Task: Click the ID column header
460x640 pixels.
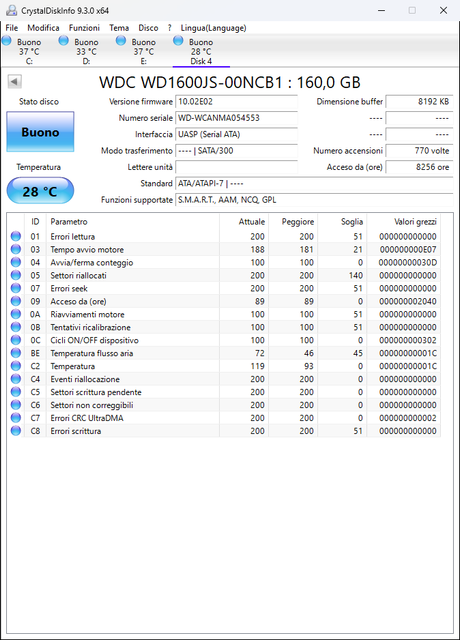Action: coord(35,222)
